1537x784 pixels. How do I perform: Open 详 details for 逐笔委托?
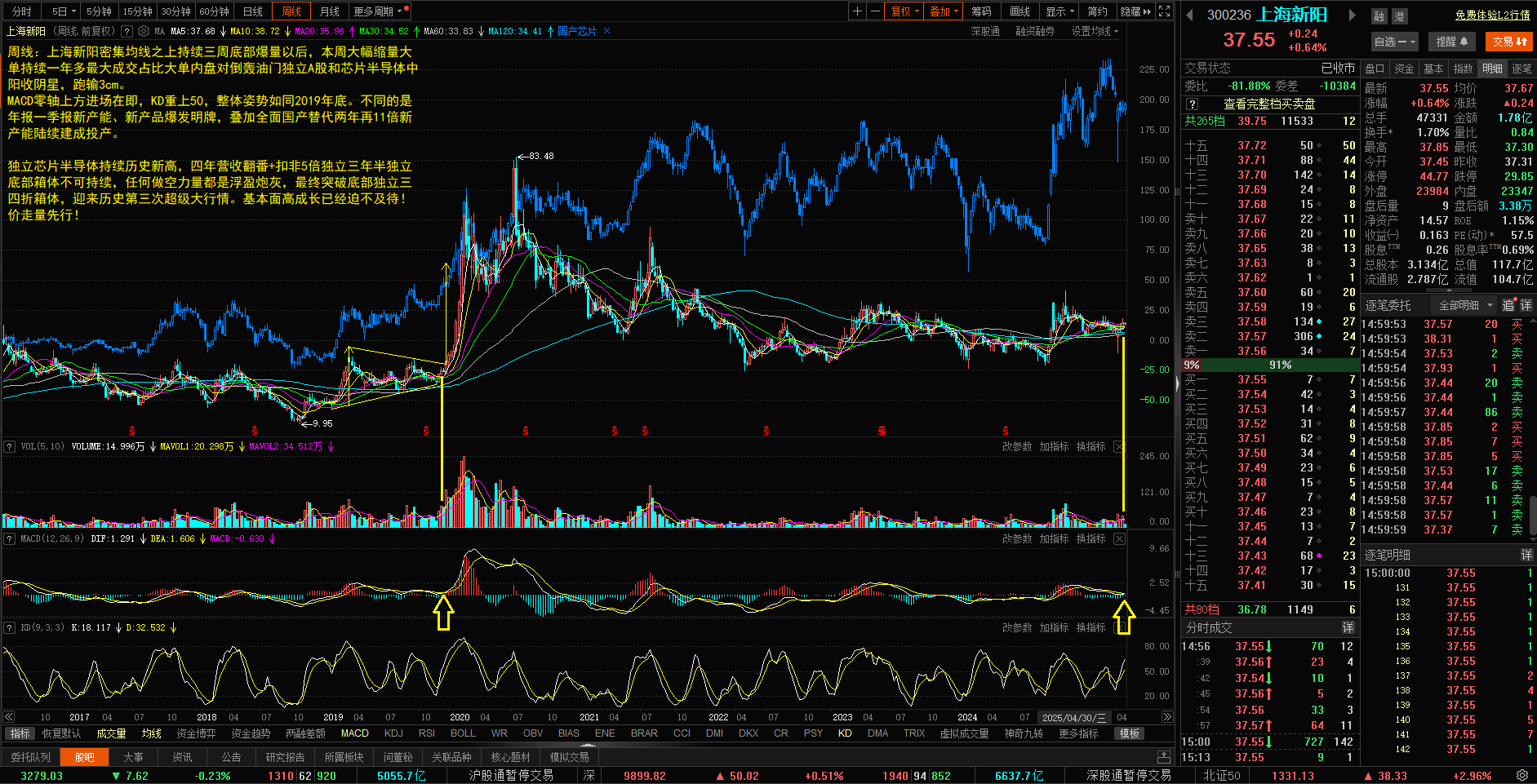point(1526,305)
